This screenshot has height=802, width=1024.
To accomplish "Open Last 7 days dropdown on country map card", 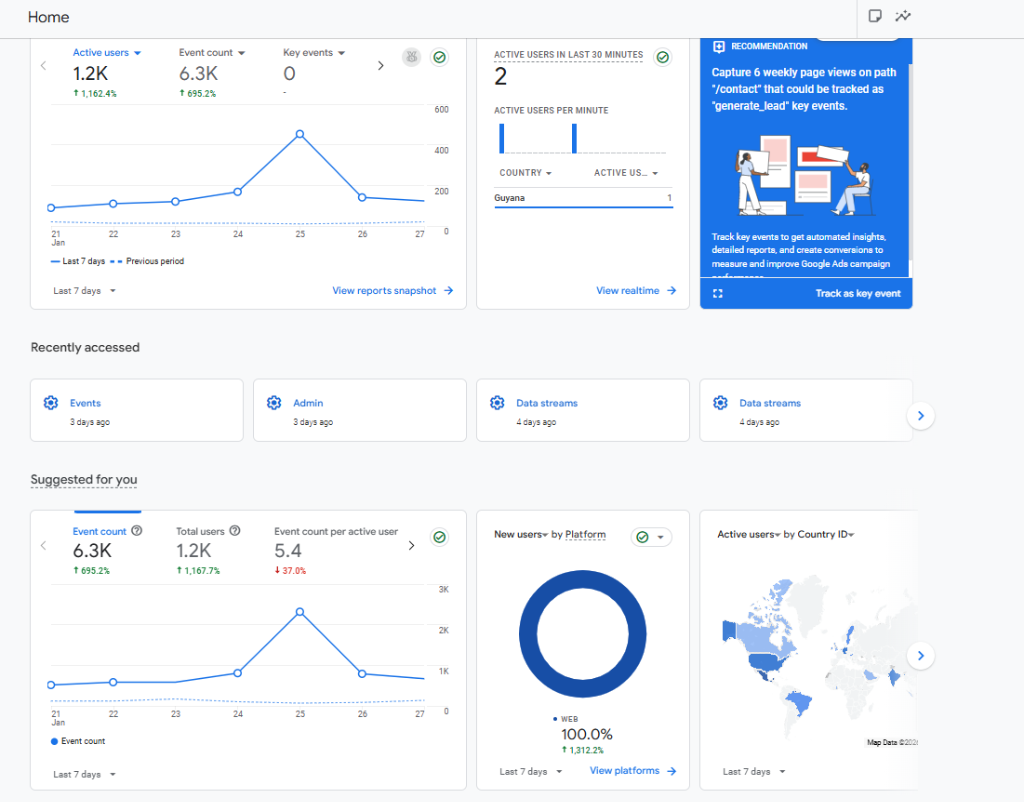I will (754, 772).
